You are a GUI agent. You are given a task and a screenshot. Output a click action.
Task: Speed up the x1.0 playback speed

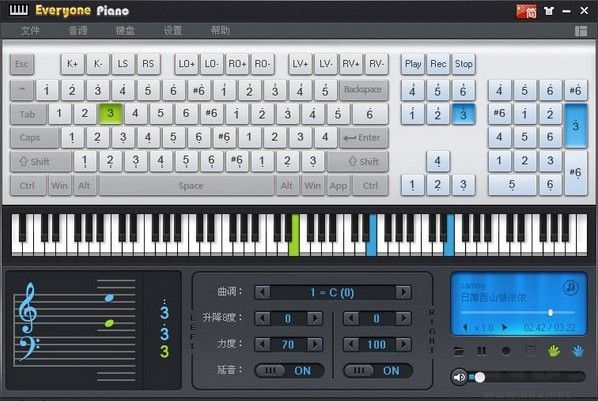point(504,327)
